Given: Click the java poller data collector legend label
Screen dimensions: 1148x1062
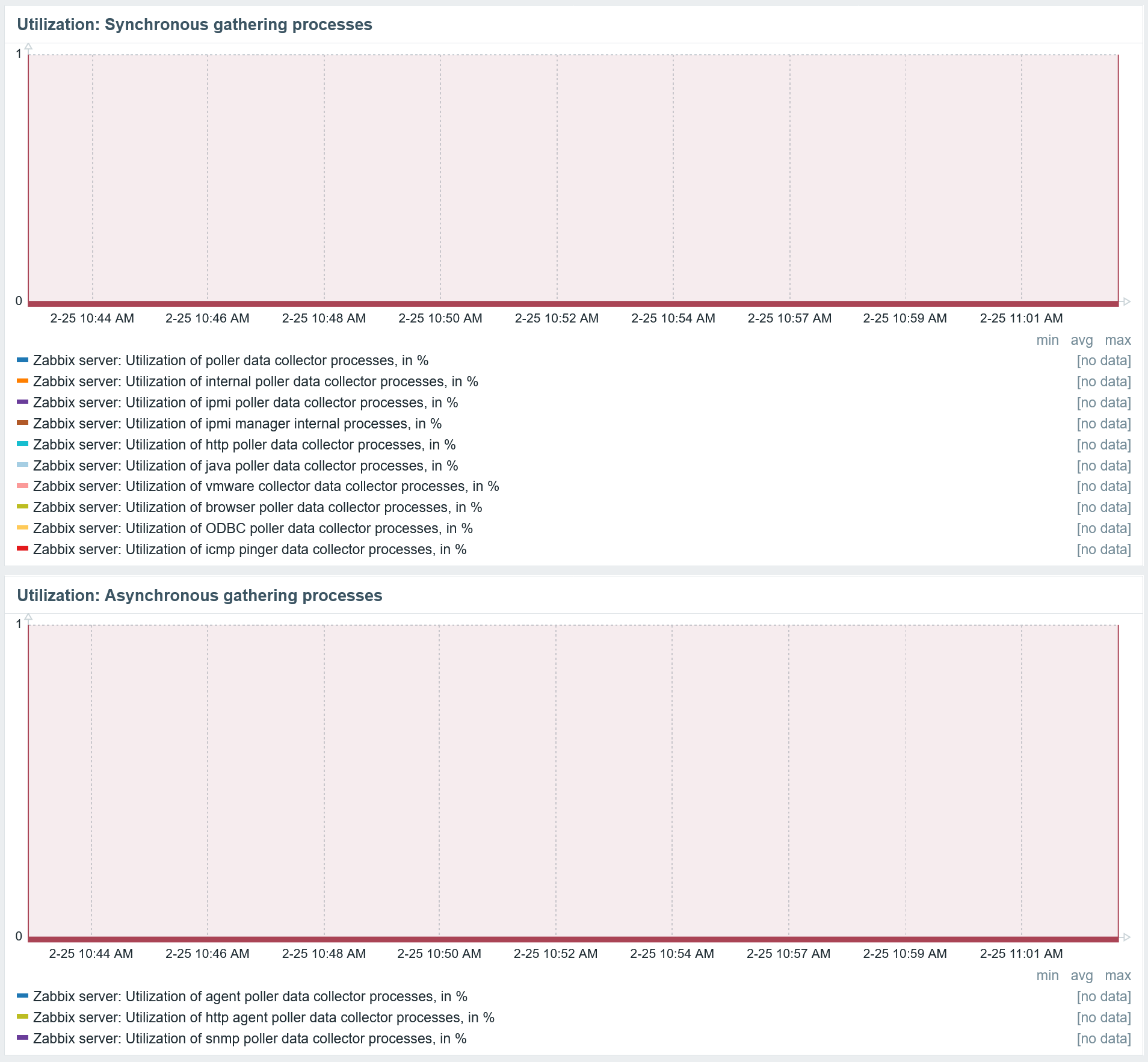Looking at the screenshot, I should (245, 466).
